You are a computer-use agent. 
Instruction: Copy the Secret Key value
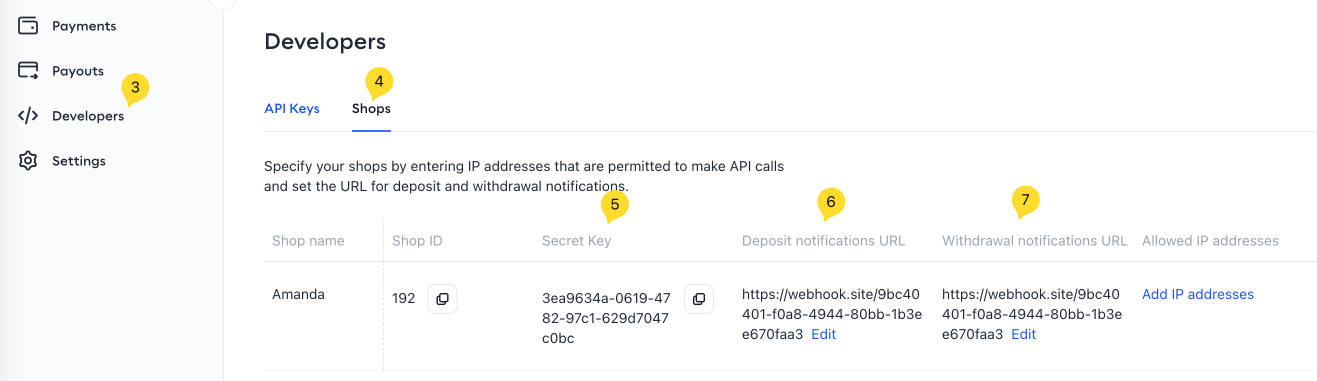click(x=699, y=299)
